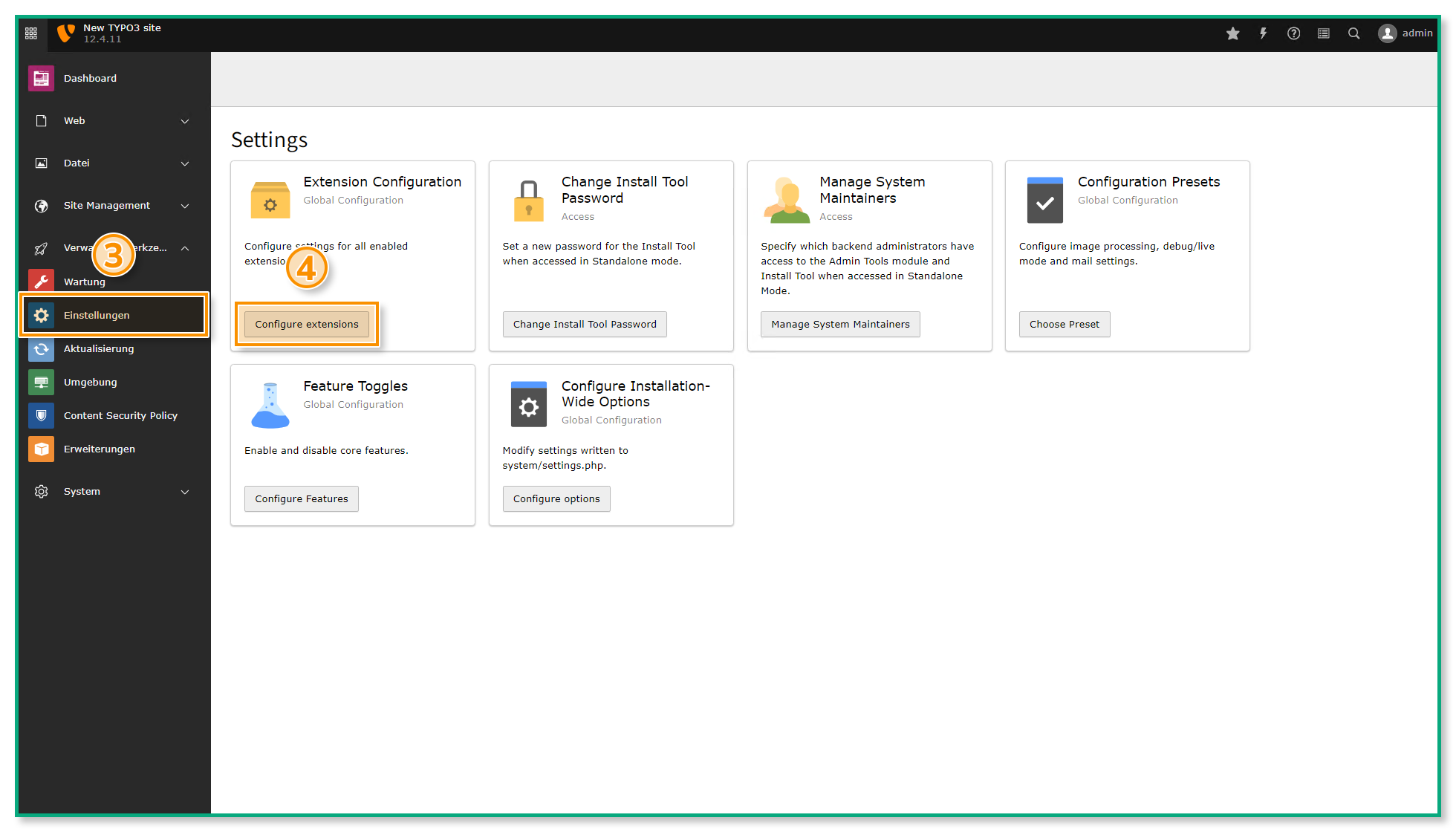This screenshot has width=1456, height=832.
Task: Click the Einstellungen gear icon
Action: (42, 315)
